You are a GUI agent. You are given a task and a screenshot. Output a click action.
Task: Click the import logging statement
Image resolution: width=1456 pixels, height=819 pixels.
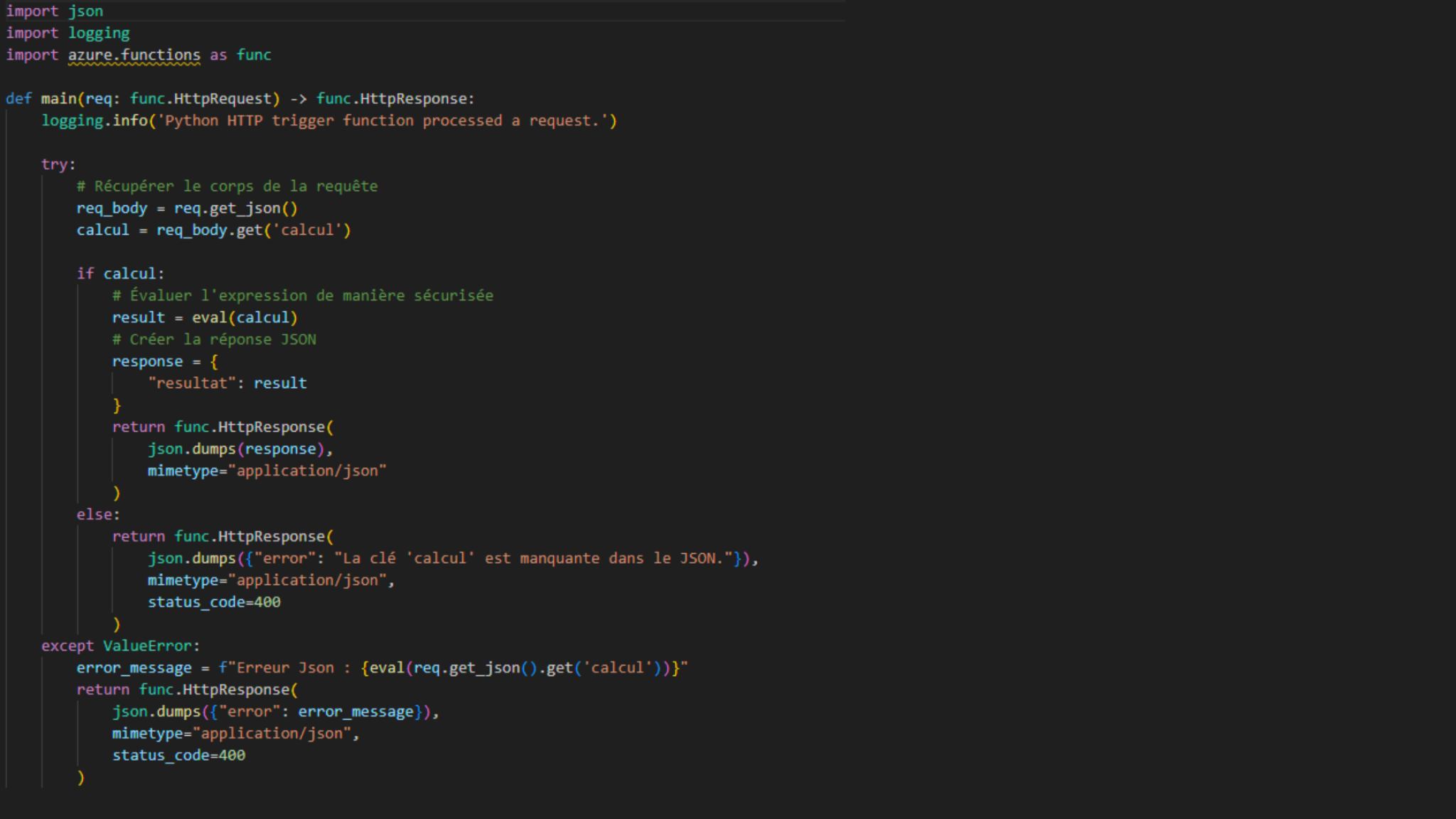68,33
